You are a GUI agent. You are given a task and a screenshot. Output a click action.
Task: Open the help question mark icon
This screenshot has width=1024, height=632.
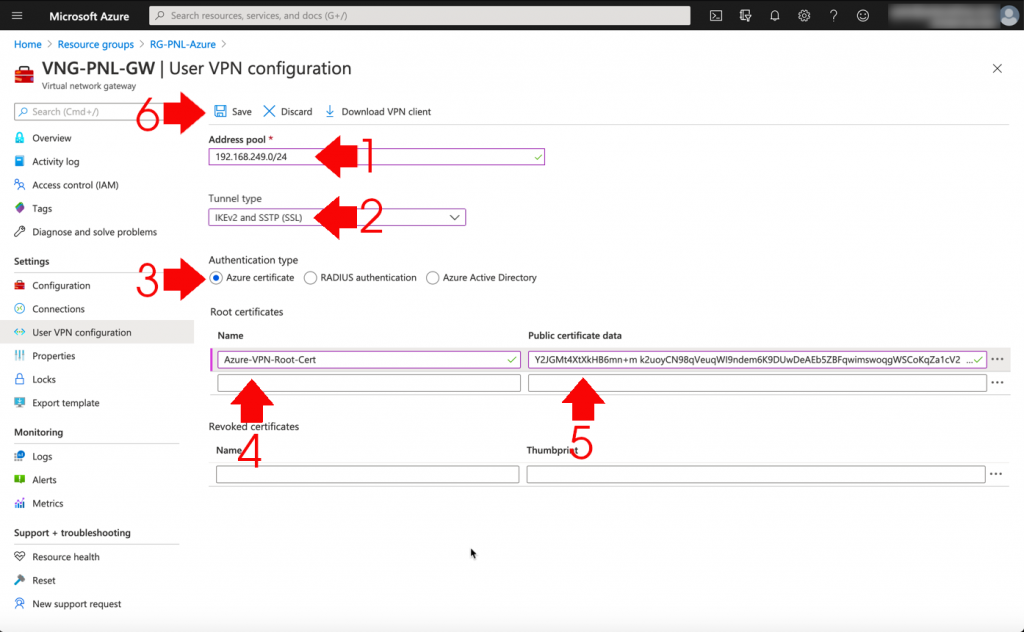(x=832, y=15)
